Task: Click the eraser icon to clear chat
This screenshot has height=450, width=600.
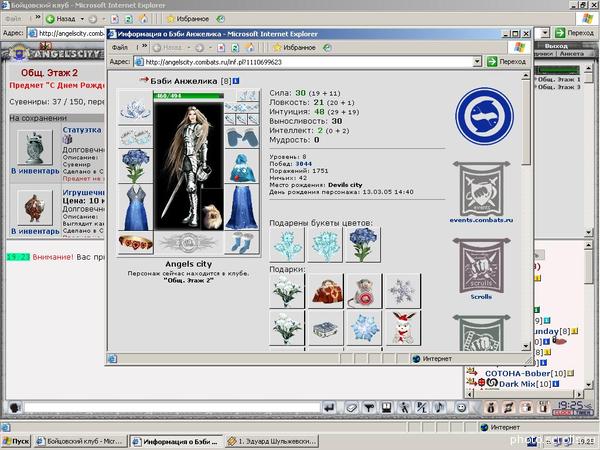Action: [351, 408]
